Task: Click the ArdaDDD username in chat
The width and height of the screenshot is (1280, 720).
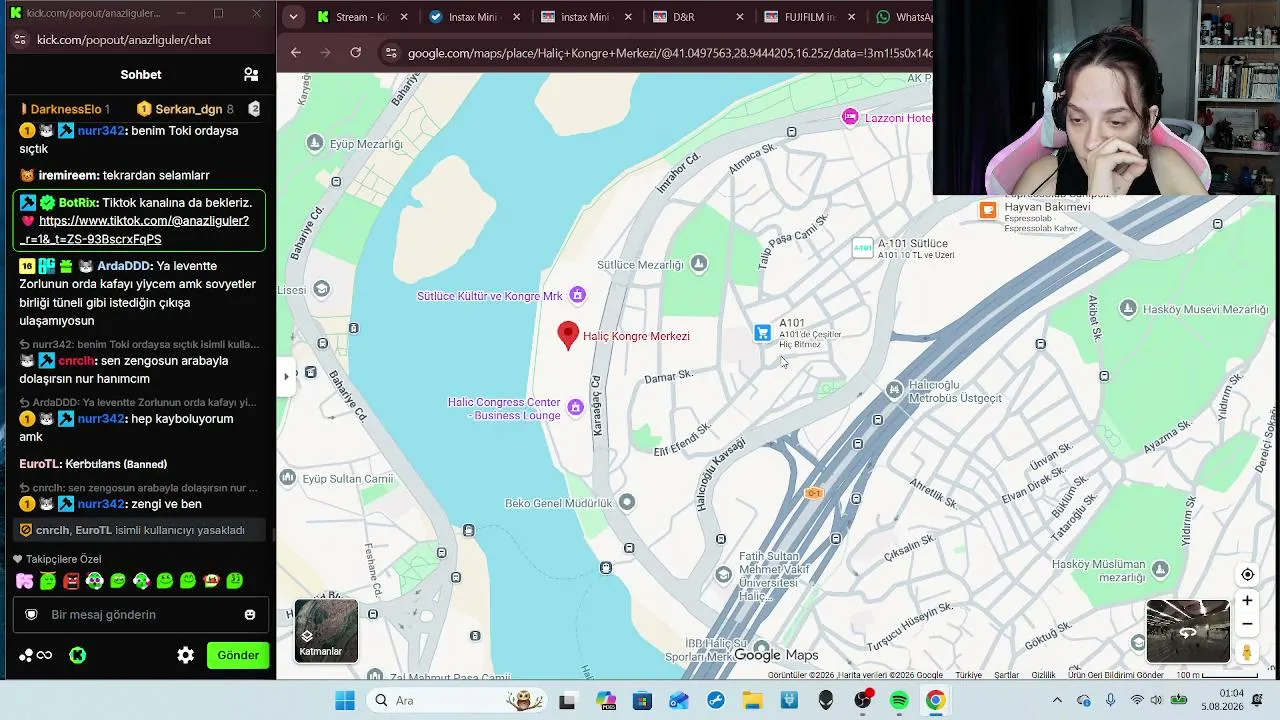Action: 124,266
